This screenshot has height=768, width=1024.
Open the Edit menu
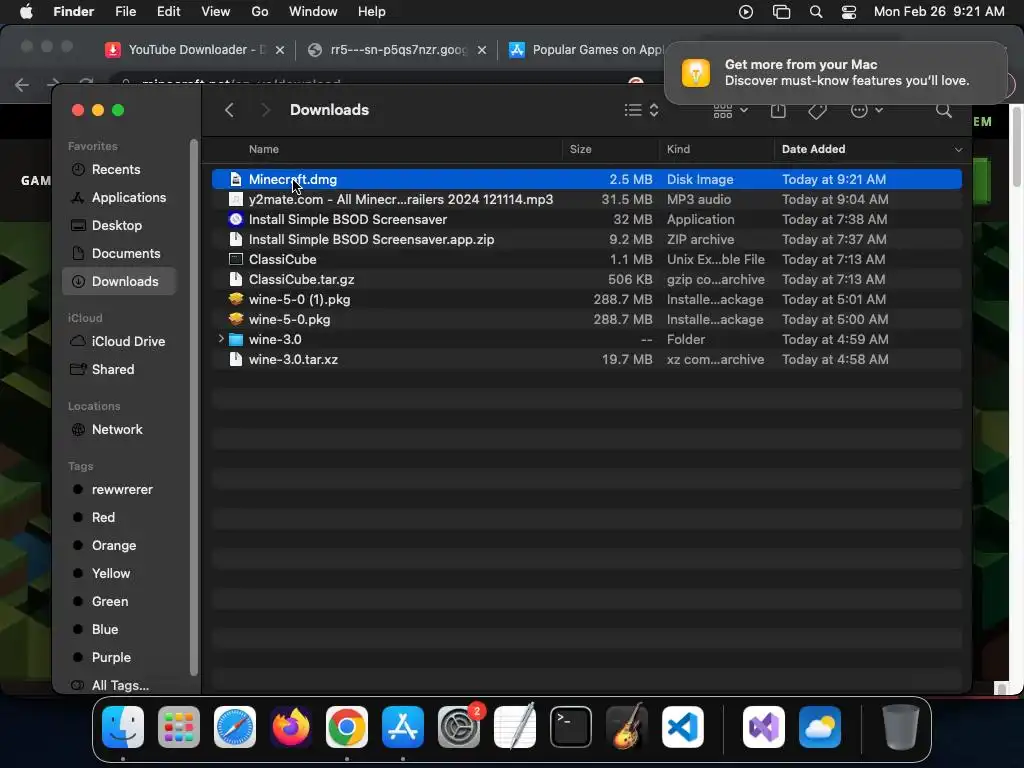[168, 12]
